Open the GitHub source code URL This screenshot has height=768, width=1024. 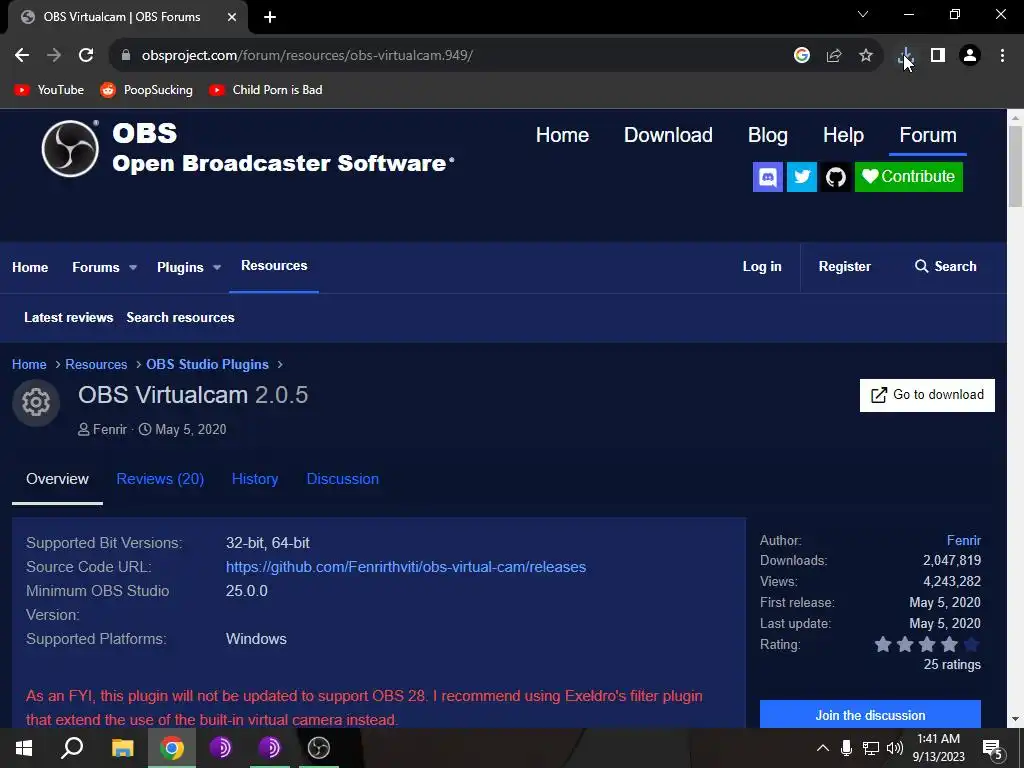click(x=406, y=567)
